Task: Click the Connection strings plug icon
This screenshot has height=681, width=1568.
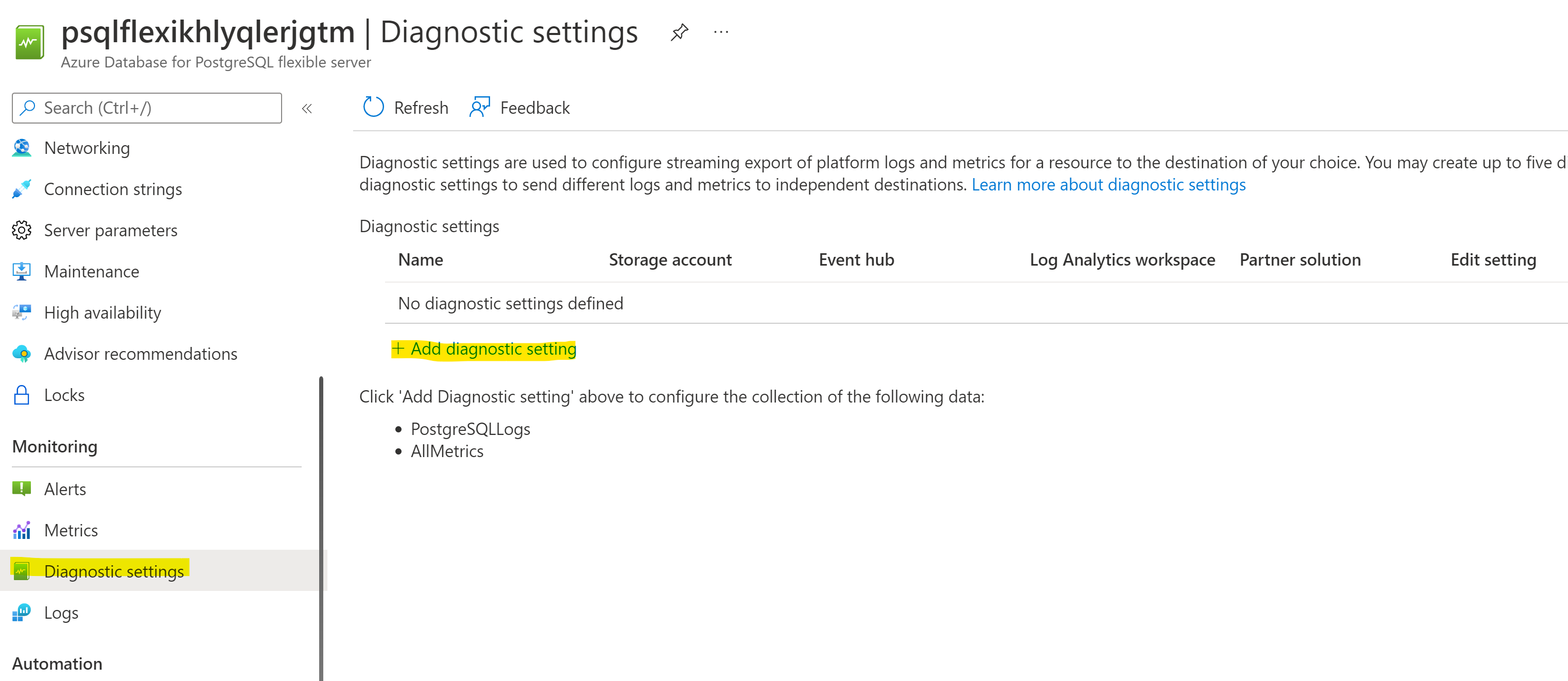Action: pyautogui.click(x=22, y=189)
